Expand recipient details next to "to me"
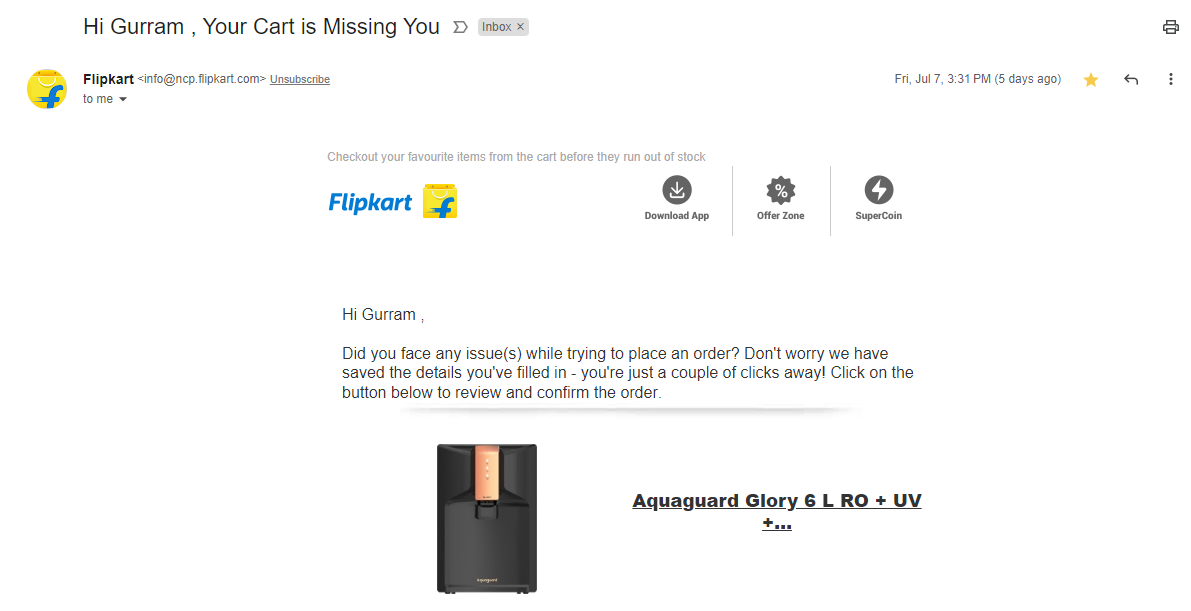Viewport: 1191px width, 611px height. click(123, 100)
